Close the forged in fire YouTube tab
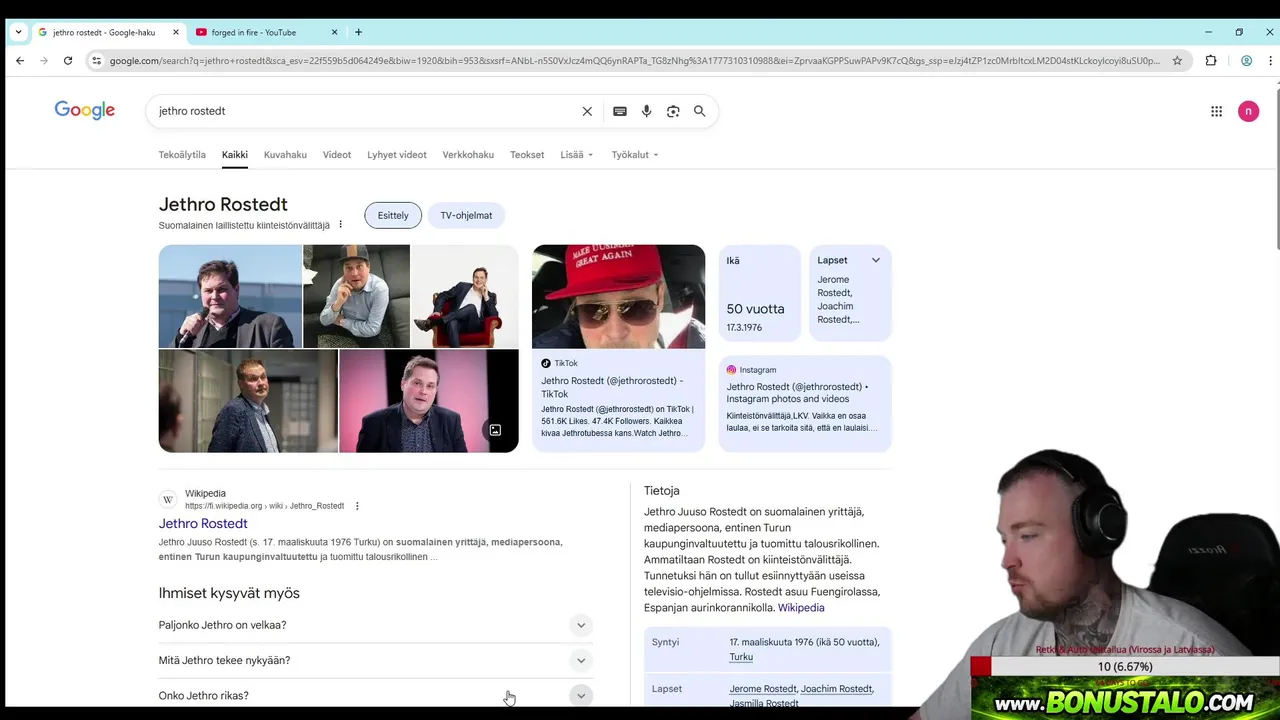This screenshot has height=720, width=1280. 334,32
